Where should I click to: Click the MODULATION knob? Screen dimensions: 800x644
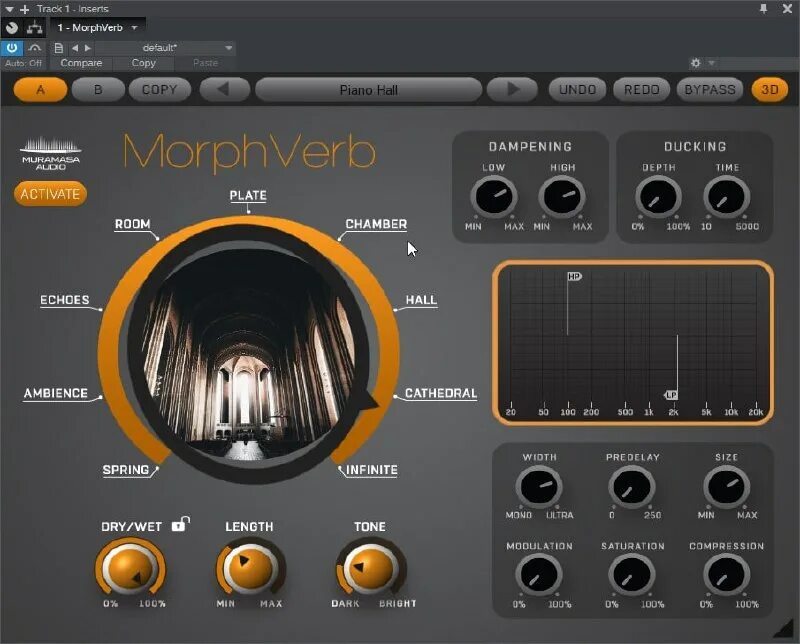click(x=539, y=575)
